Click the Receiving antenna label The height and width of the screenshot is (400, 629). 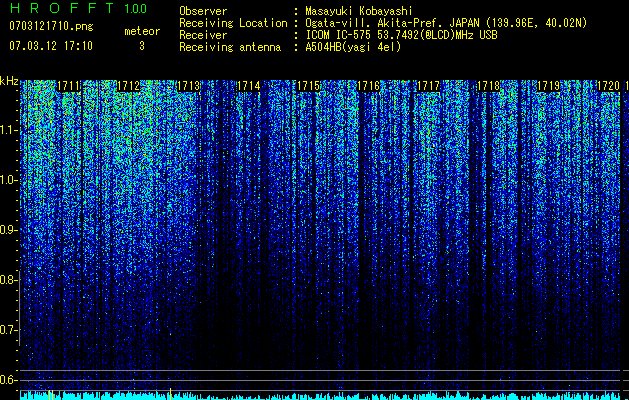230,47
